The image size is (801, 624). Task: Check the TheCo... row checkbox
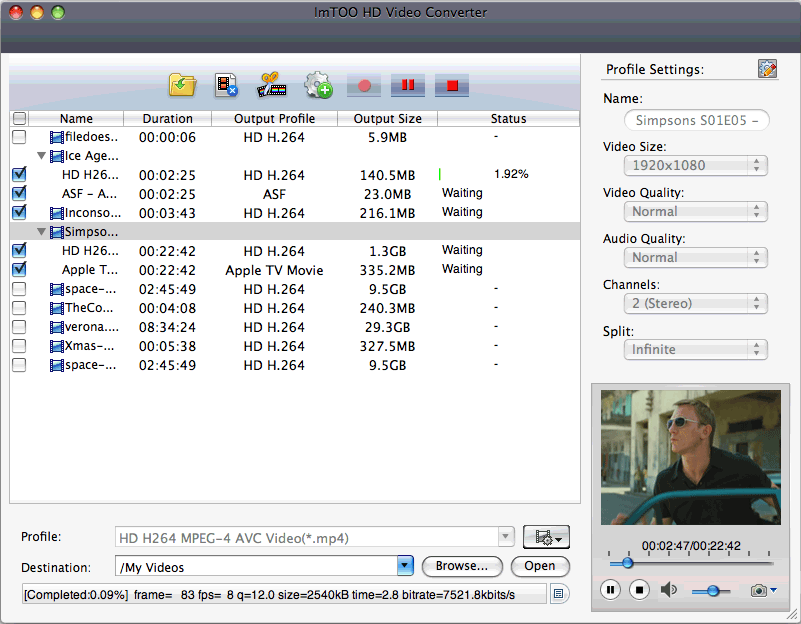pos(19,308)
